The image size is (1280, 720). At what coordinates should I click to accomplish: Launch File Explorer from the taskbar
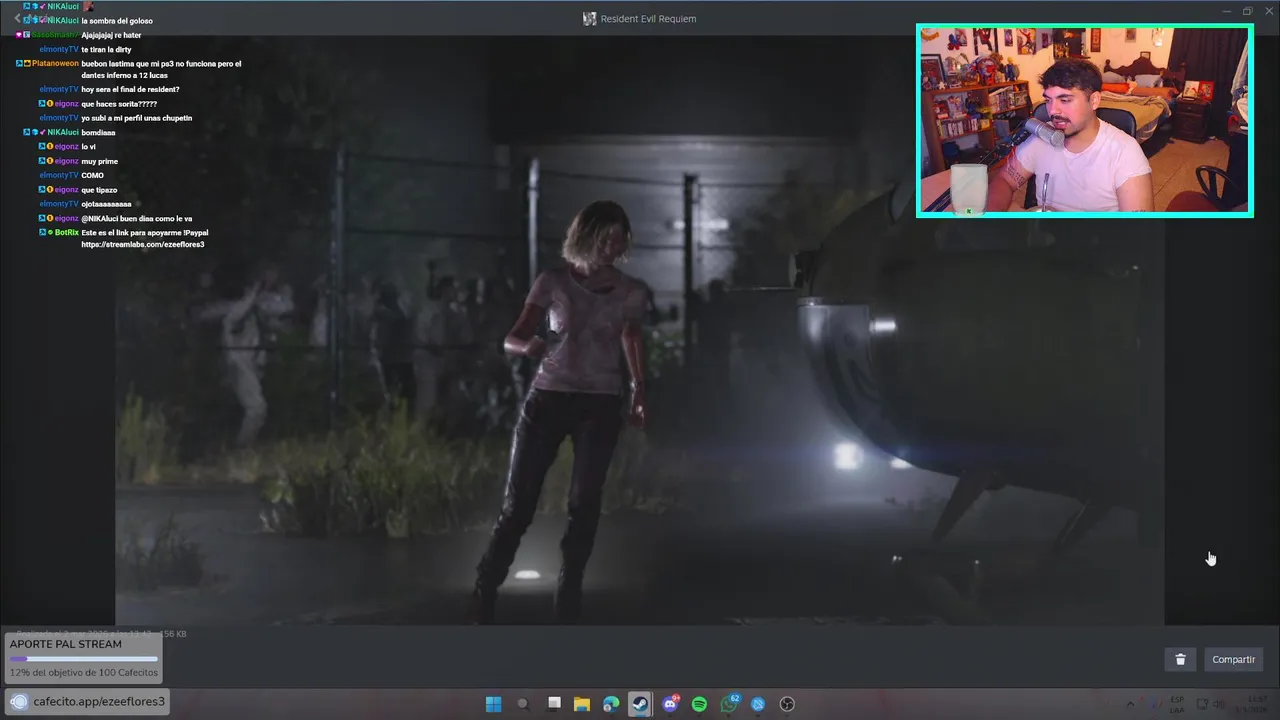coord(582,704)
